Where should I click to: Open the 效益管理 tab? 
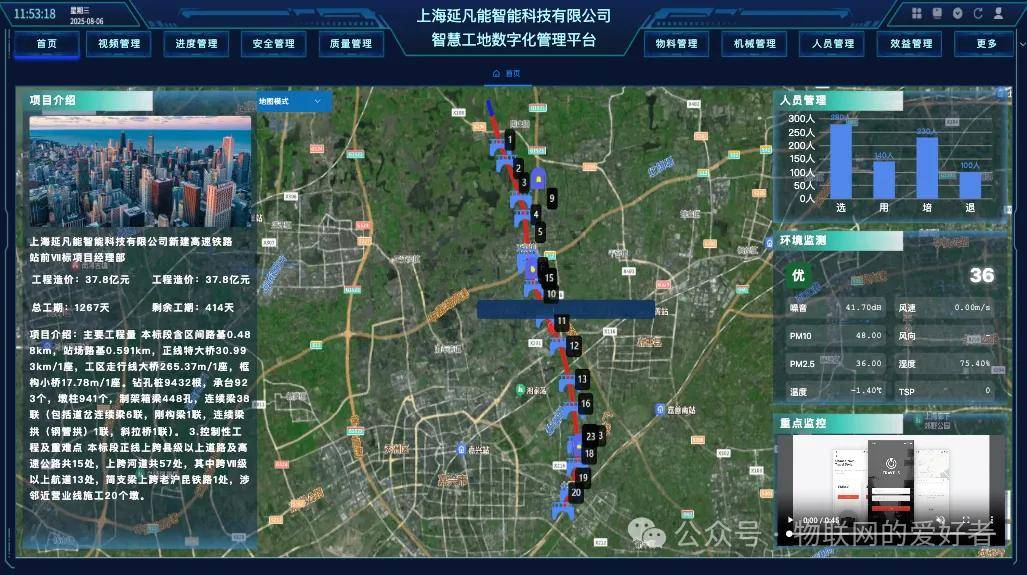point(911,43)
